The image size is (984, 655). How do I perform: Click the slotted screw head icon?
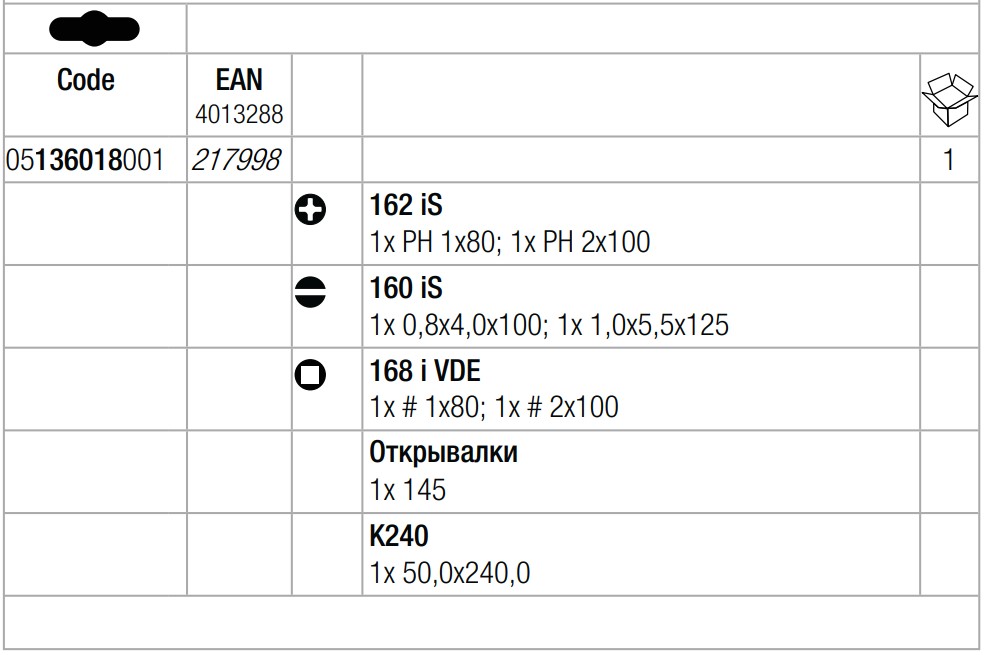310,292
